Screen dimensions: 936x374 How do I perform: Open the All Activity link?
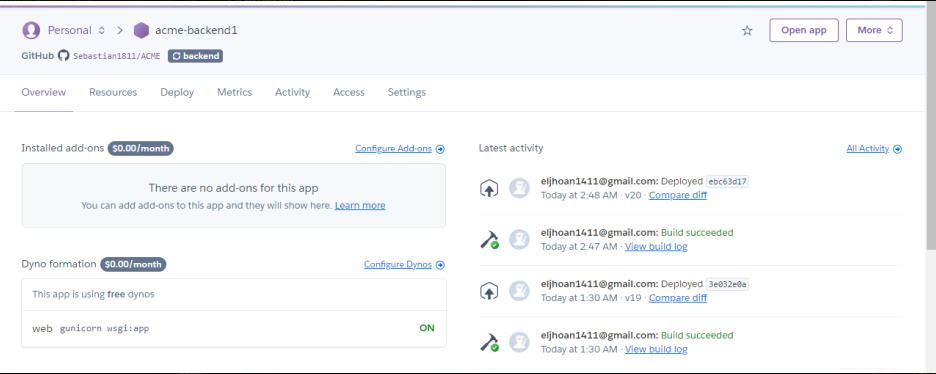867,149
